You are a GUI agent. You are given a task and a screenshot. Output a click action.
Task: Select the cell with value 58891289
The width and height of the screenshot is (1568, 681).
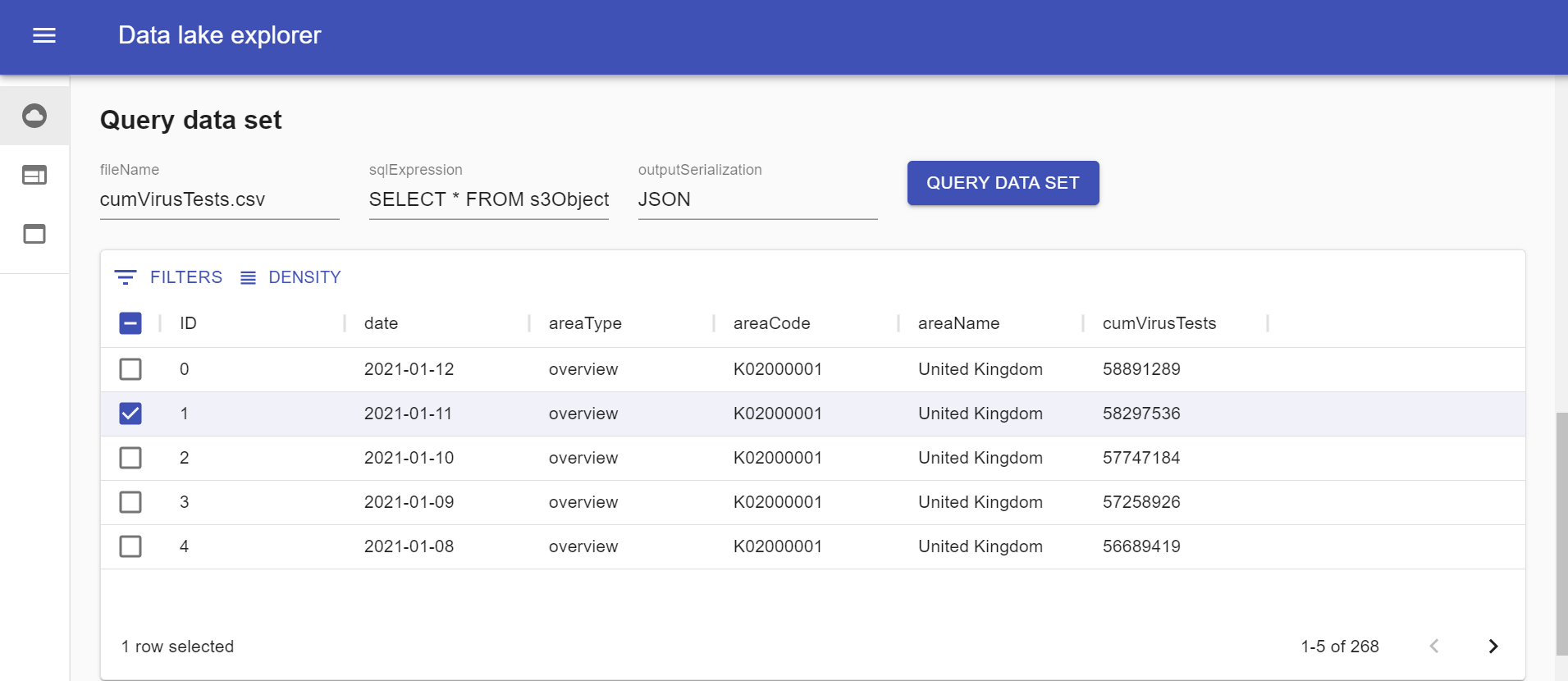(x=1141, y=369)
